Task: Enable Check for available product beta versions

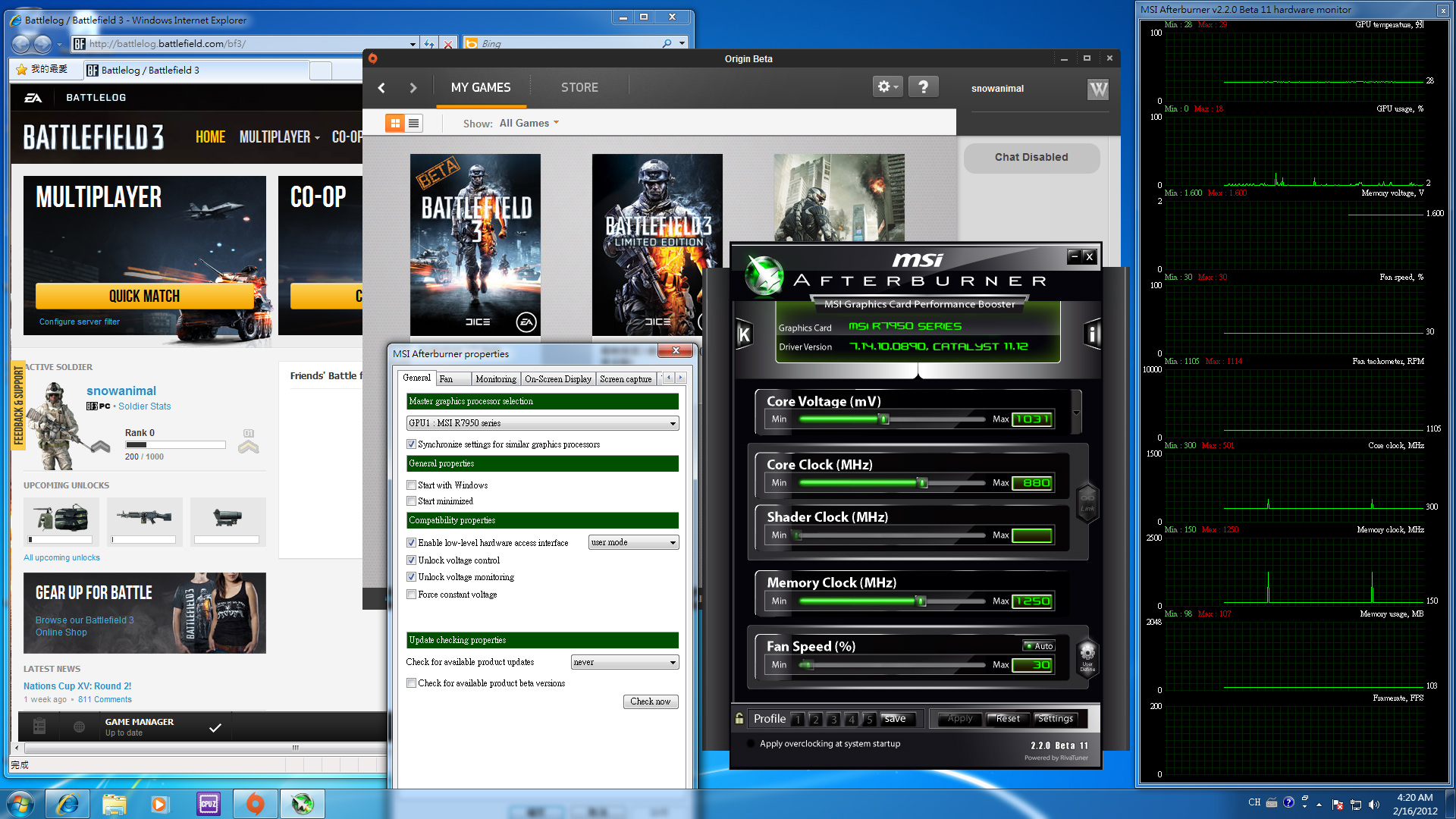Action: pyautogui.click(x=412, y=683)
